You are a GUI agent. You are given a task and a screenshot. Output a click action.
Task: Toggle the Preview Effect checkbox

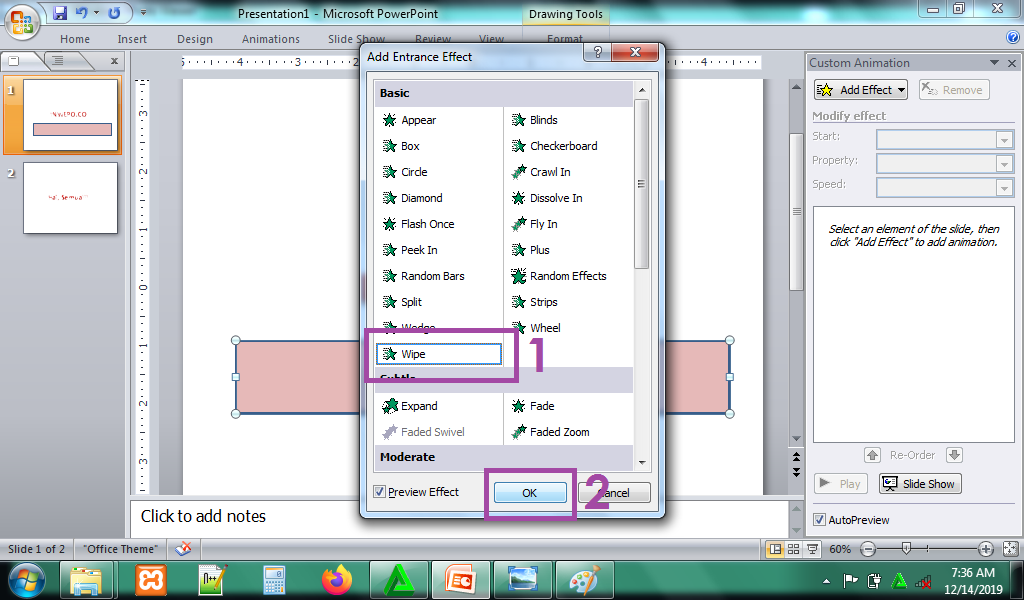pyautogui.click(x=379, y=492)
